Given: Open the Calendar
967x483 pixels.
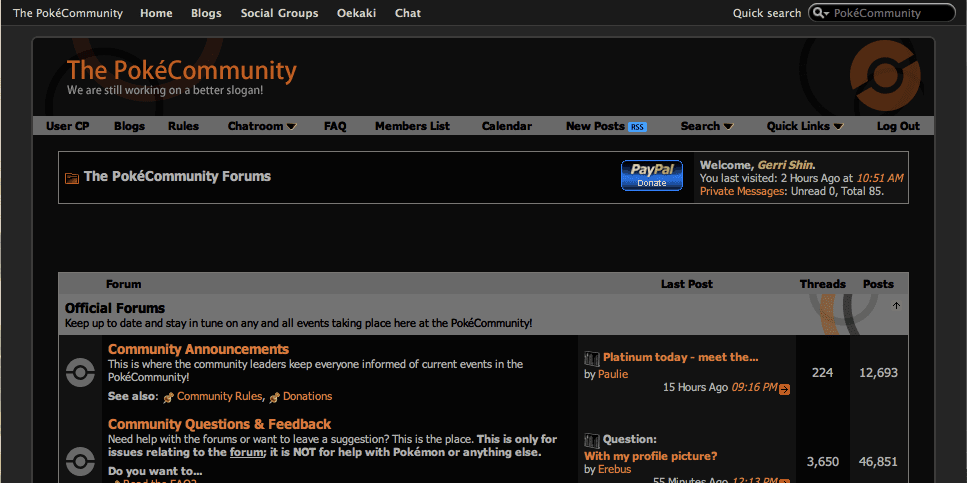Looking at the screenshot, I should click(x=506, y=126).
